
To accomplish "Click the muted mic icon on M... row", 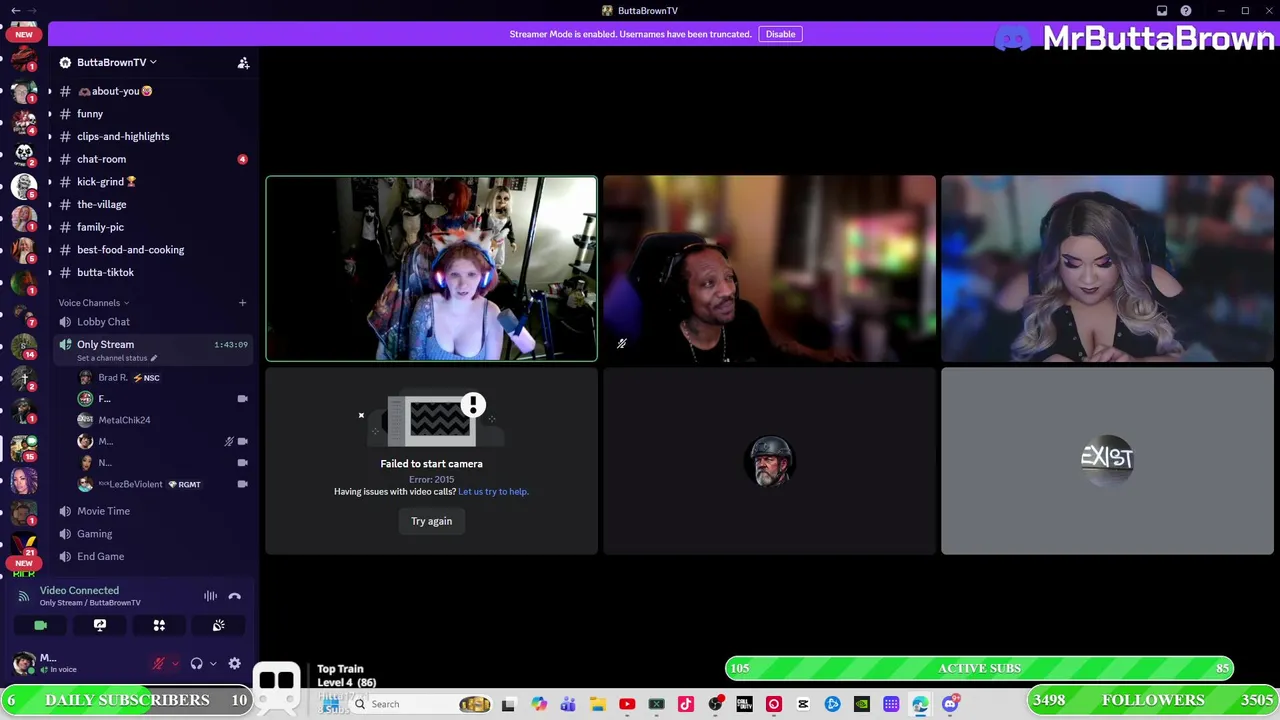I will (x=229, y=441).
